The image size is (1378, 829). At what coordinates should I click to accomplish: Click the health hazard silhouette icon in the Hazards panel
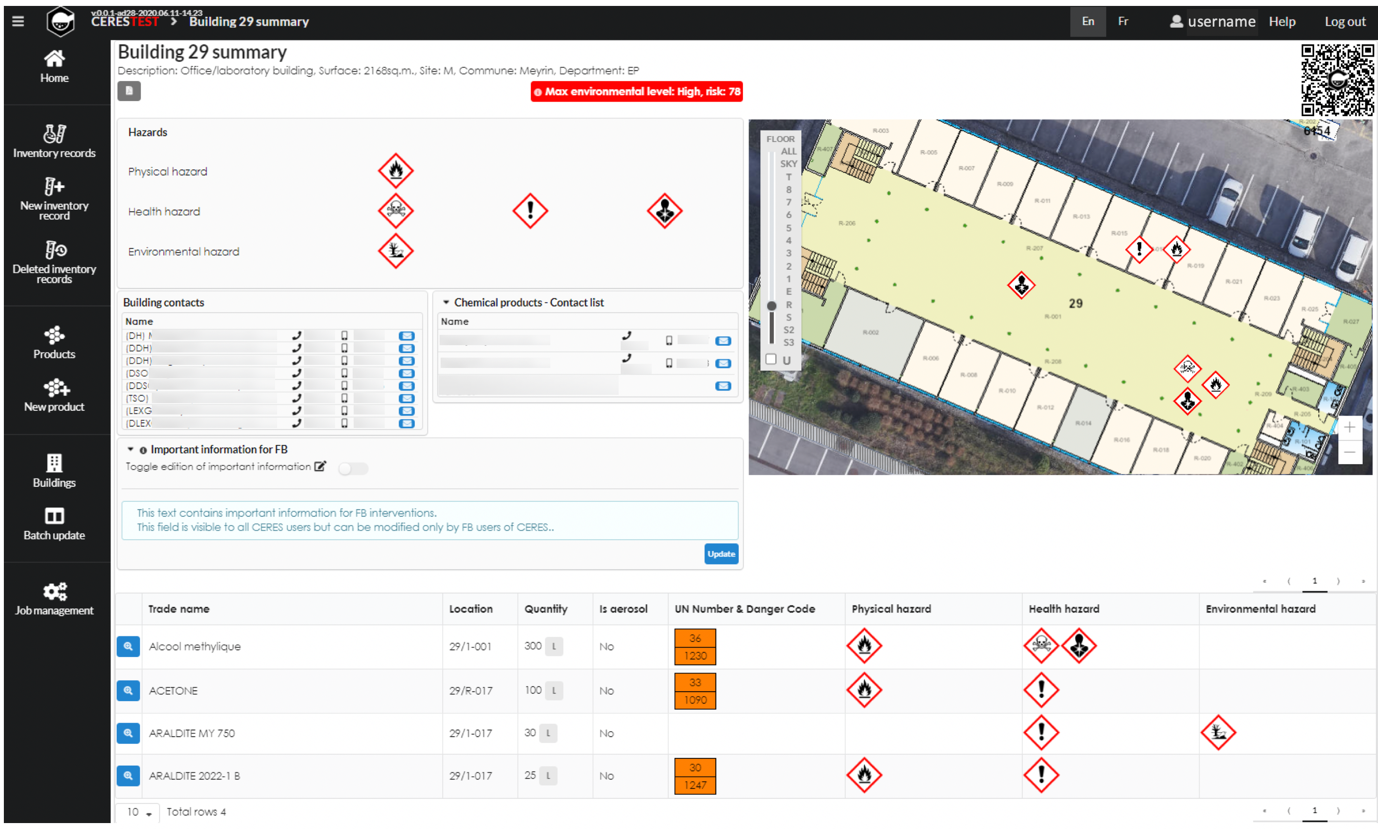point(664,211)
